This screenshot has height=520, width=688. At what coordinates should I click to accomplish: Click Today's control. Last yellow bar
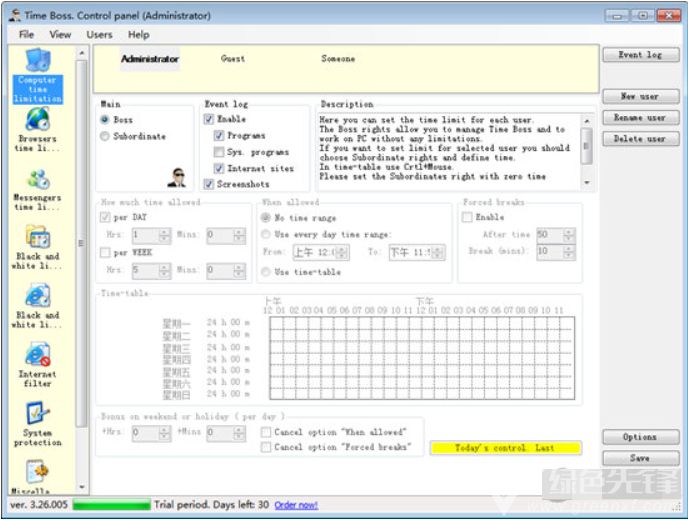pos(505,448)
